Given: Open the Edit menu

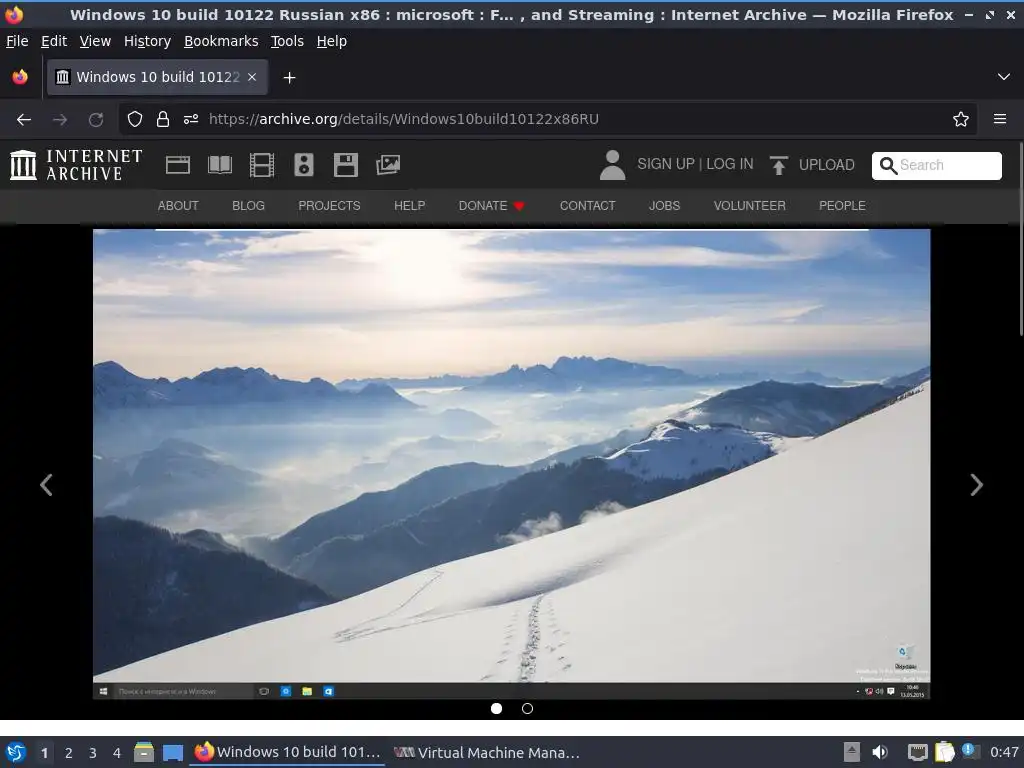Looking at the screenshot, I should (x=54, y=41).
